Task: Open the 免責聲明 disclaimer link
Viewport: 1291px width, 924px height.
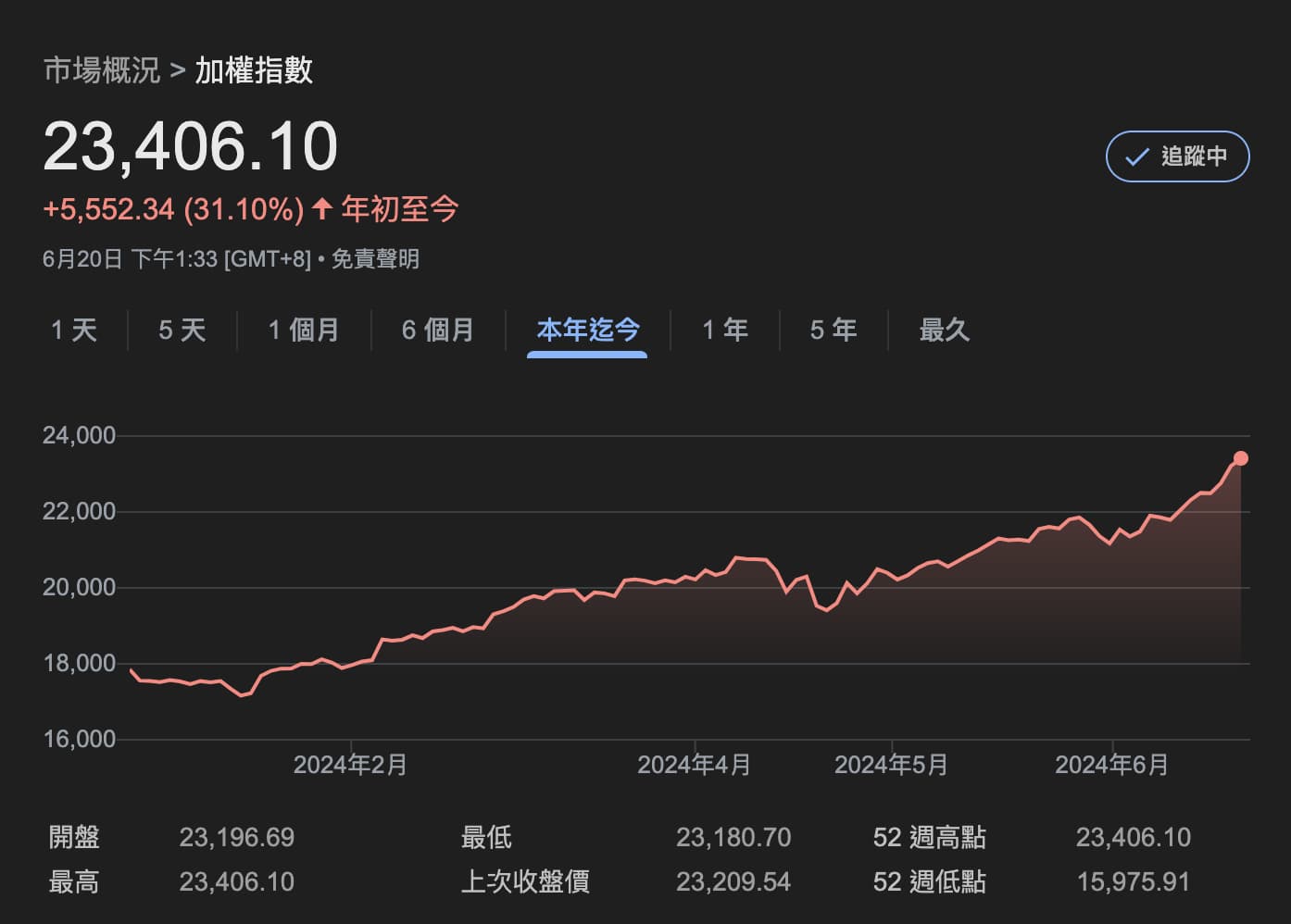Action: point(375,259)
